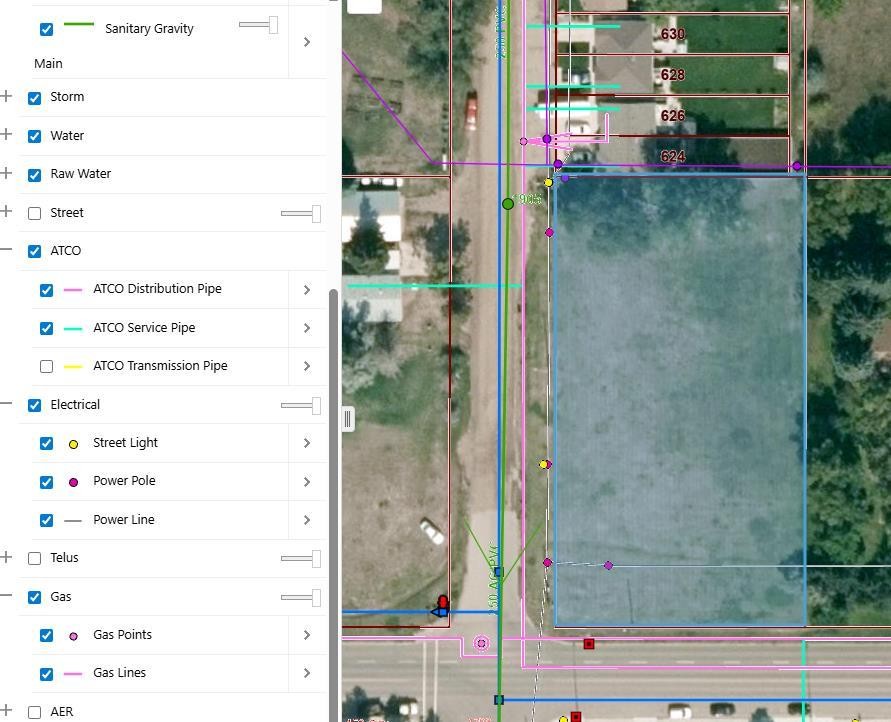Enable the Street layer
This screenshot has height=722, width=891.
(34, 213)
